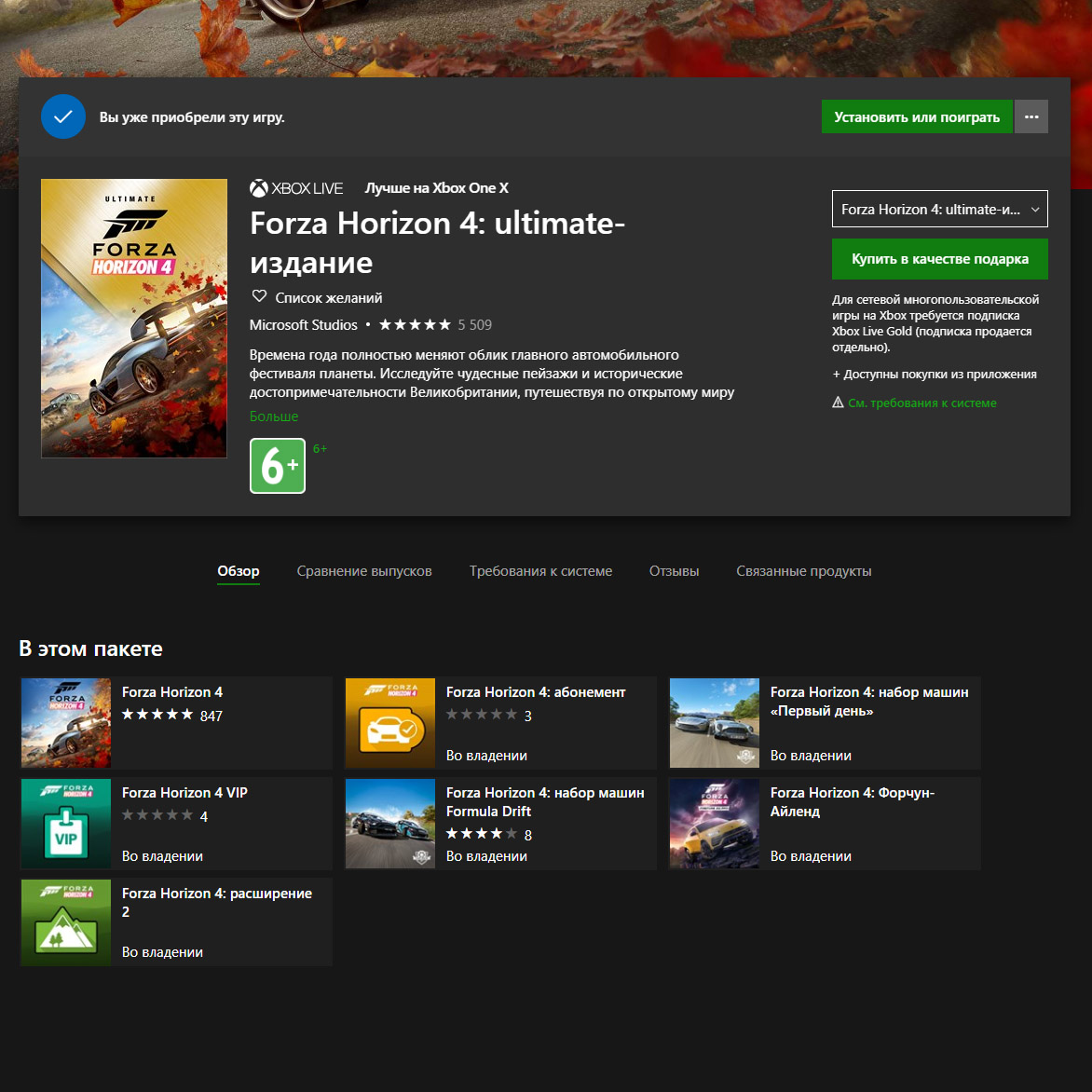Open the three-dot more options menu
Image resolution: width=1092 pixels, height=1092 pixels.
(1031, 117)
